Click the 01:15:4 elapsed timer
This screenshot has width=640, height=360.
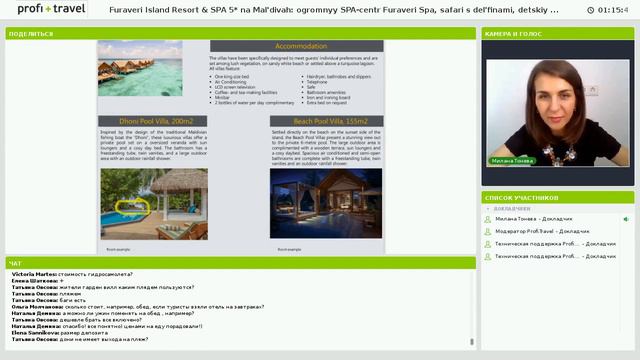613,10
